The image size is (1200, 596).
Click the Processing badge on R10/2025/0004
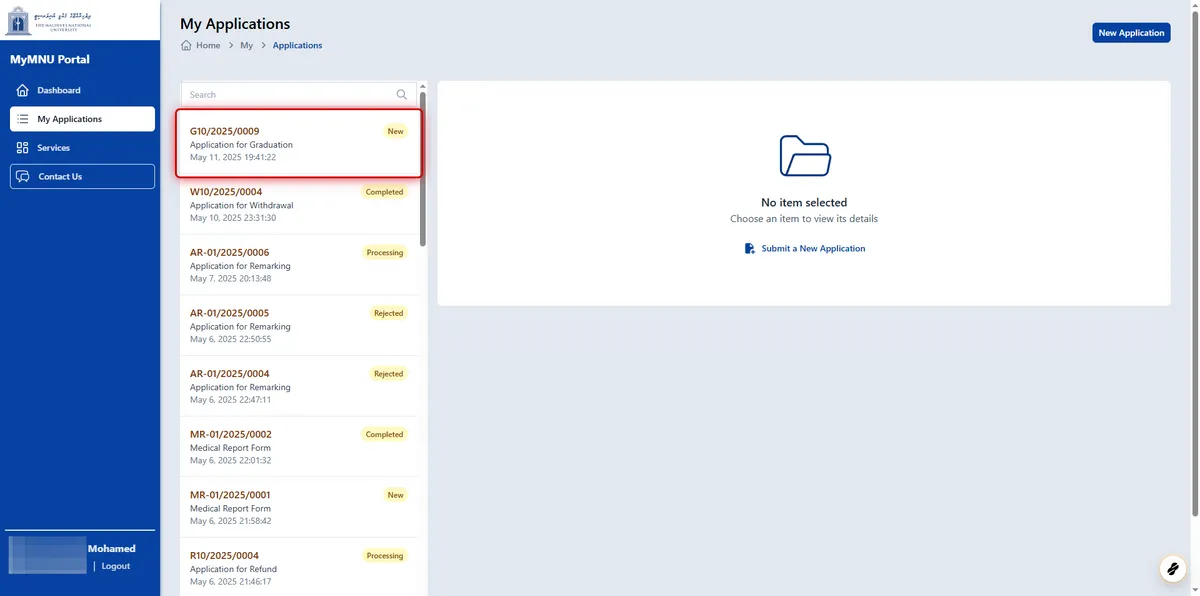point(384,556)
